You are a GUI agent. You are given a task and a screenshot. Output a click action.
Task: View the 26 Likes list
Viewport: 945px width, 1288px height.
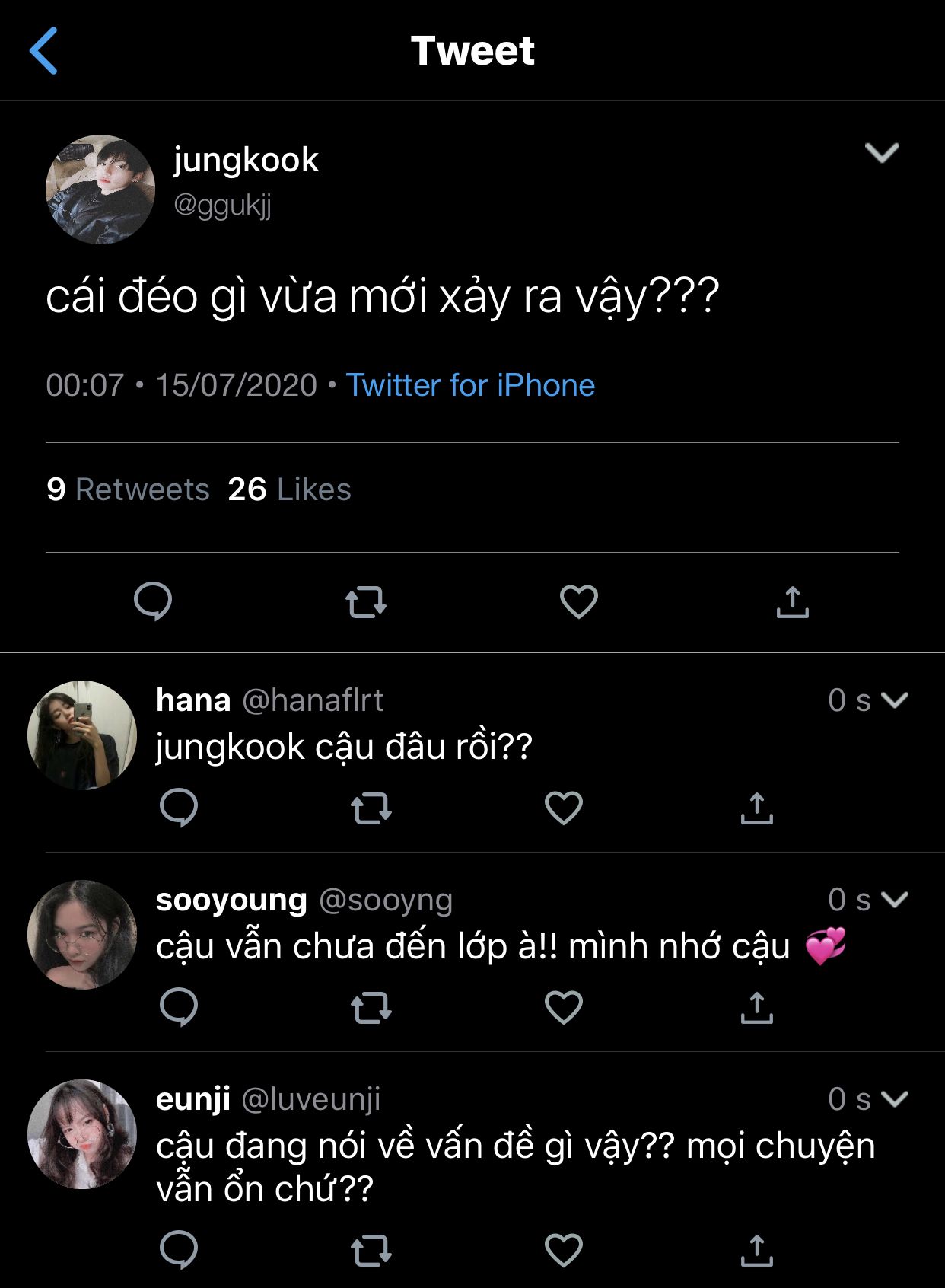point(289,489)
